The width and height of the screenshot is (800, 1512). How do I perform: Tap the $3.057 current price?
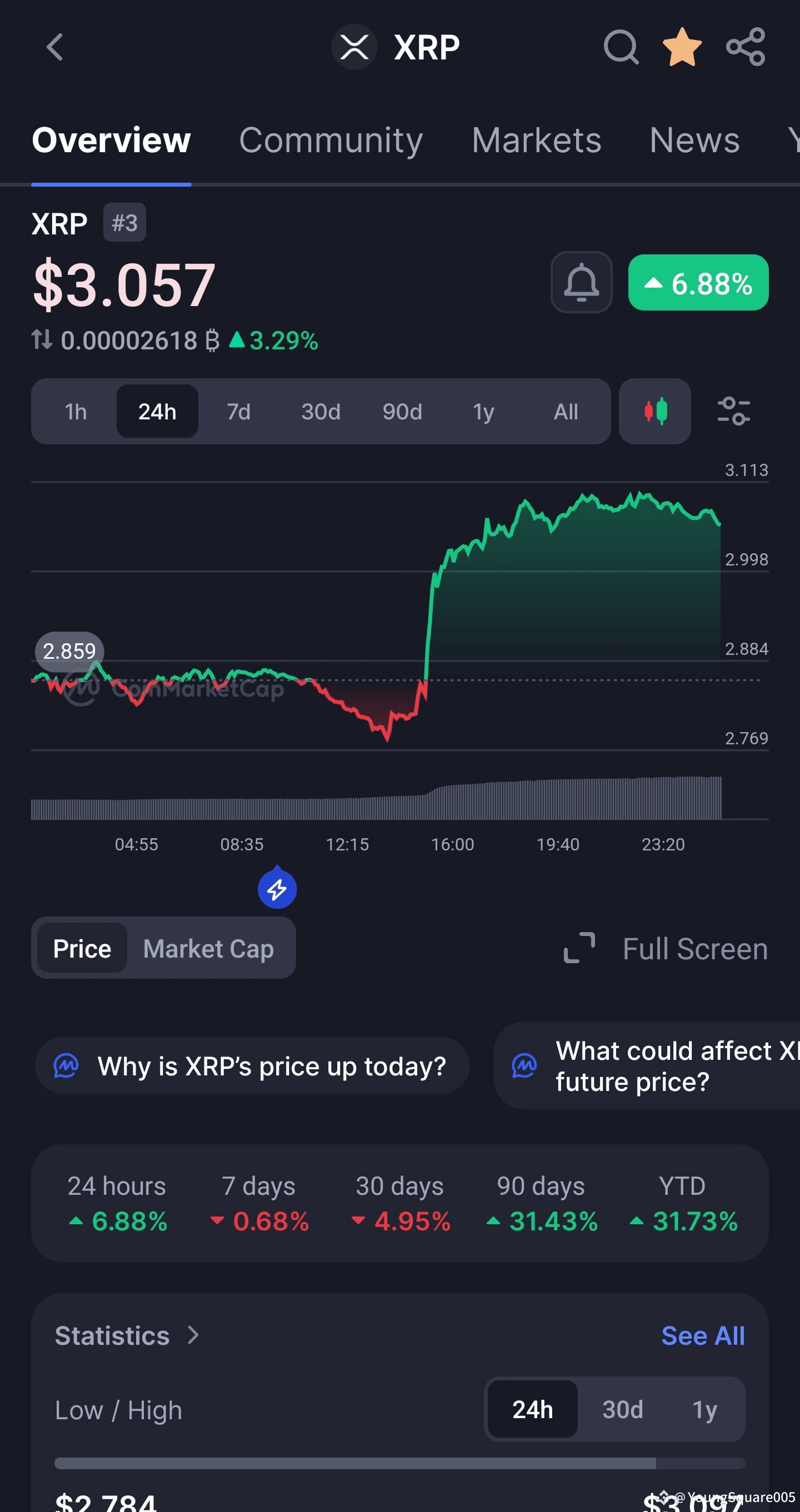(124, 284)
